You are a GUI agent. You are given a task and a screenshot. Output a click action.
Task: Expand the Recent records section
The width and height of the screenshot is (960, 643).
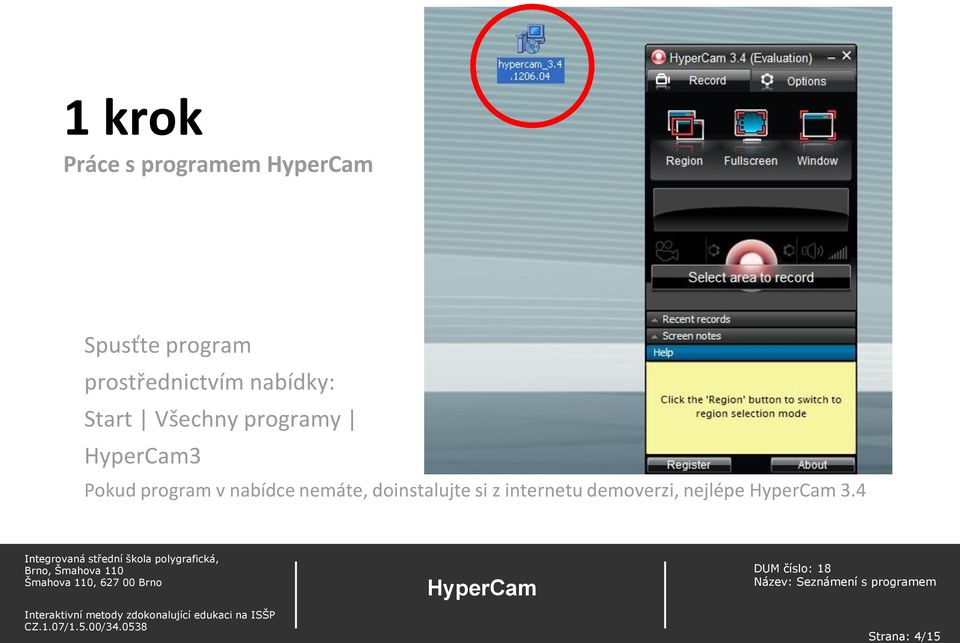(751, 319)
